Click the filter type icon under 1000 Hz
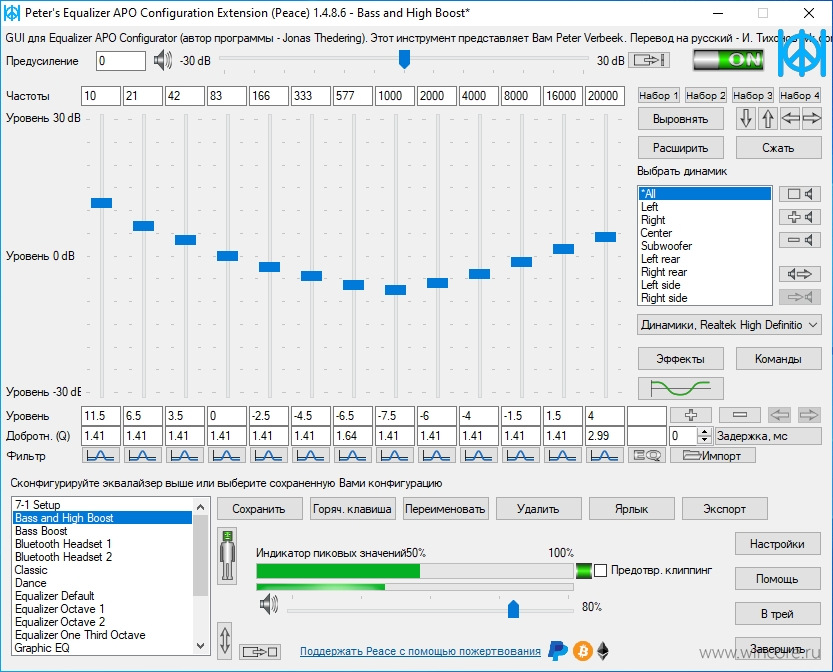This screenshot has height=672, width=833. (x=395, y=455)
